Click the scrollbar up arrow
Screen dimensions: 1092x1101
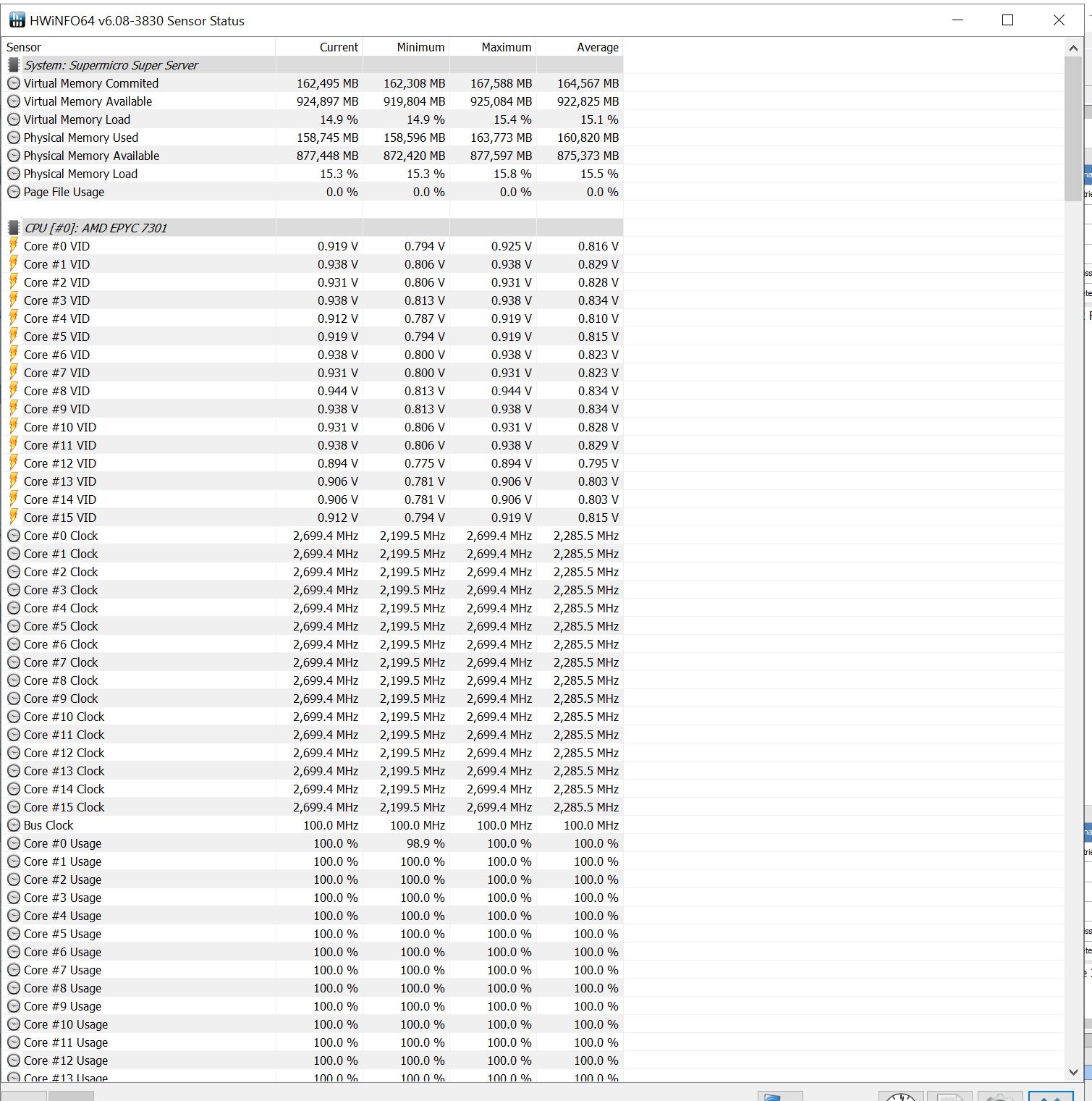click(x=1073, y=48)
